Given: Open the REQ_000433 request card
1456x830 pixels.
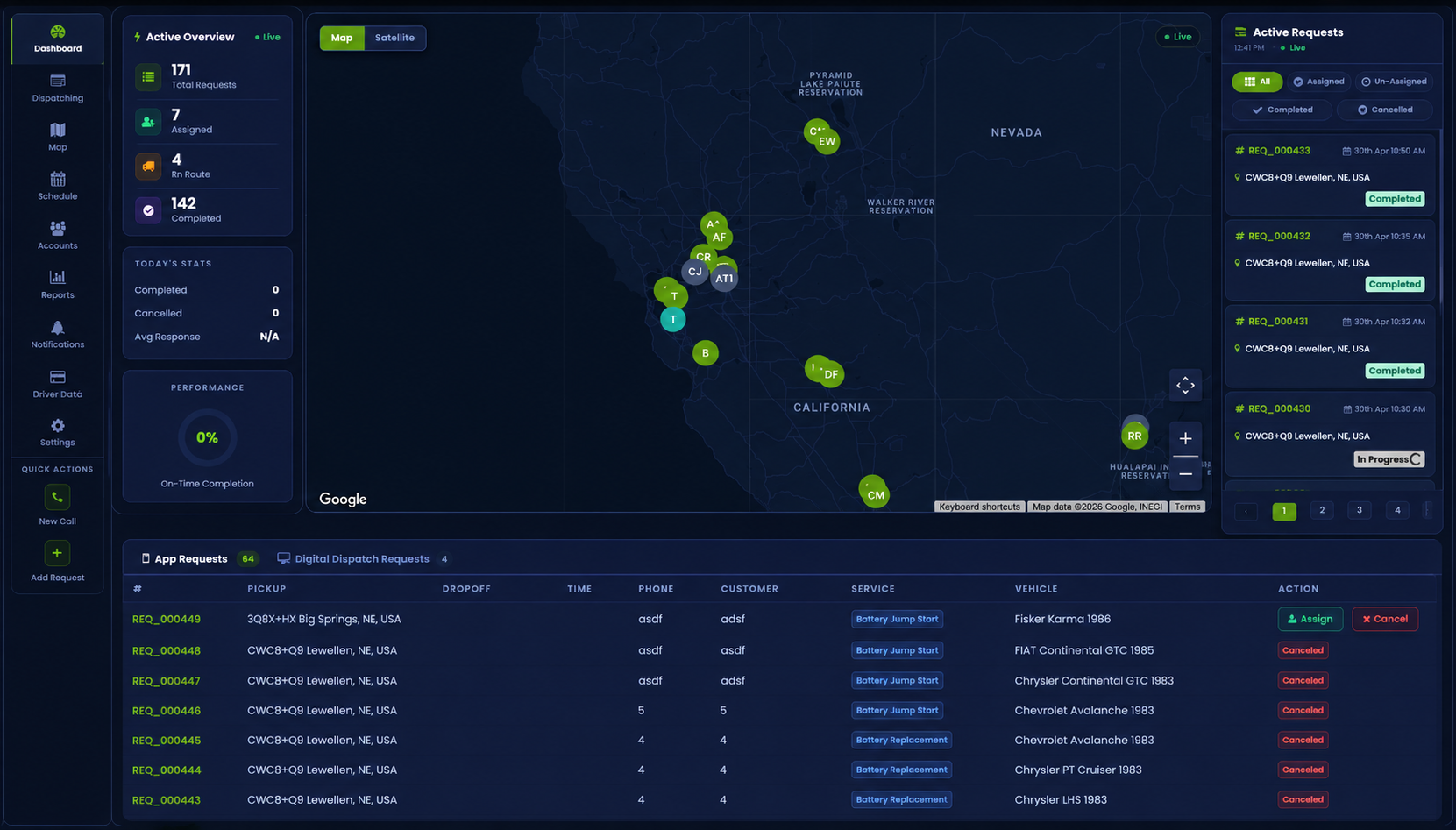Looking at the screenshot, I should [1330, 174].
